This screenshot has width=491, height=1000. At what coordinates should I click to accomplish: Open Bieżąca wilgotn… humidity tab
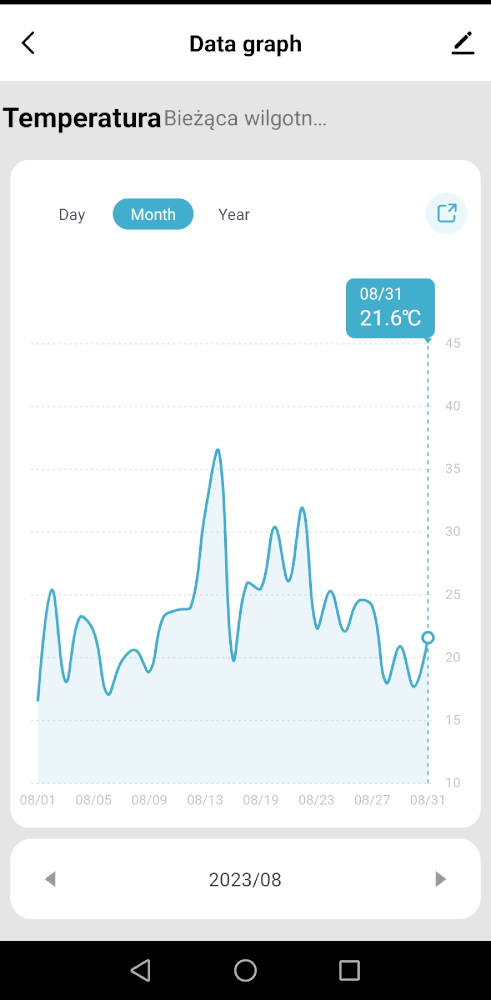246,119
